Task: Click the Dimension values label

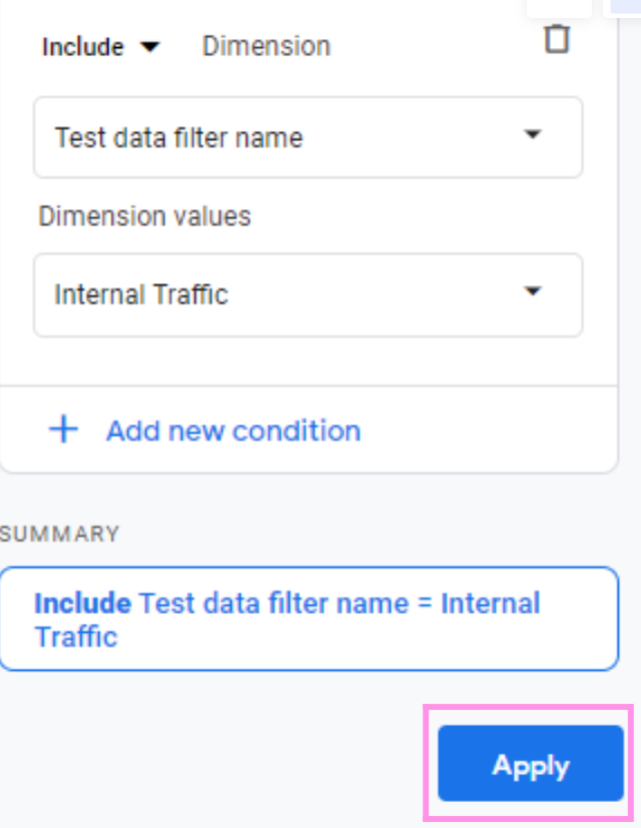Action: [x=145, y=216]
